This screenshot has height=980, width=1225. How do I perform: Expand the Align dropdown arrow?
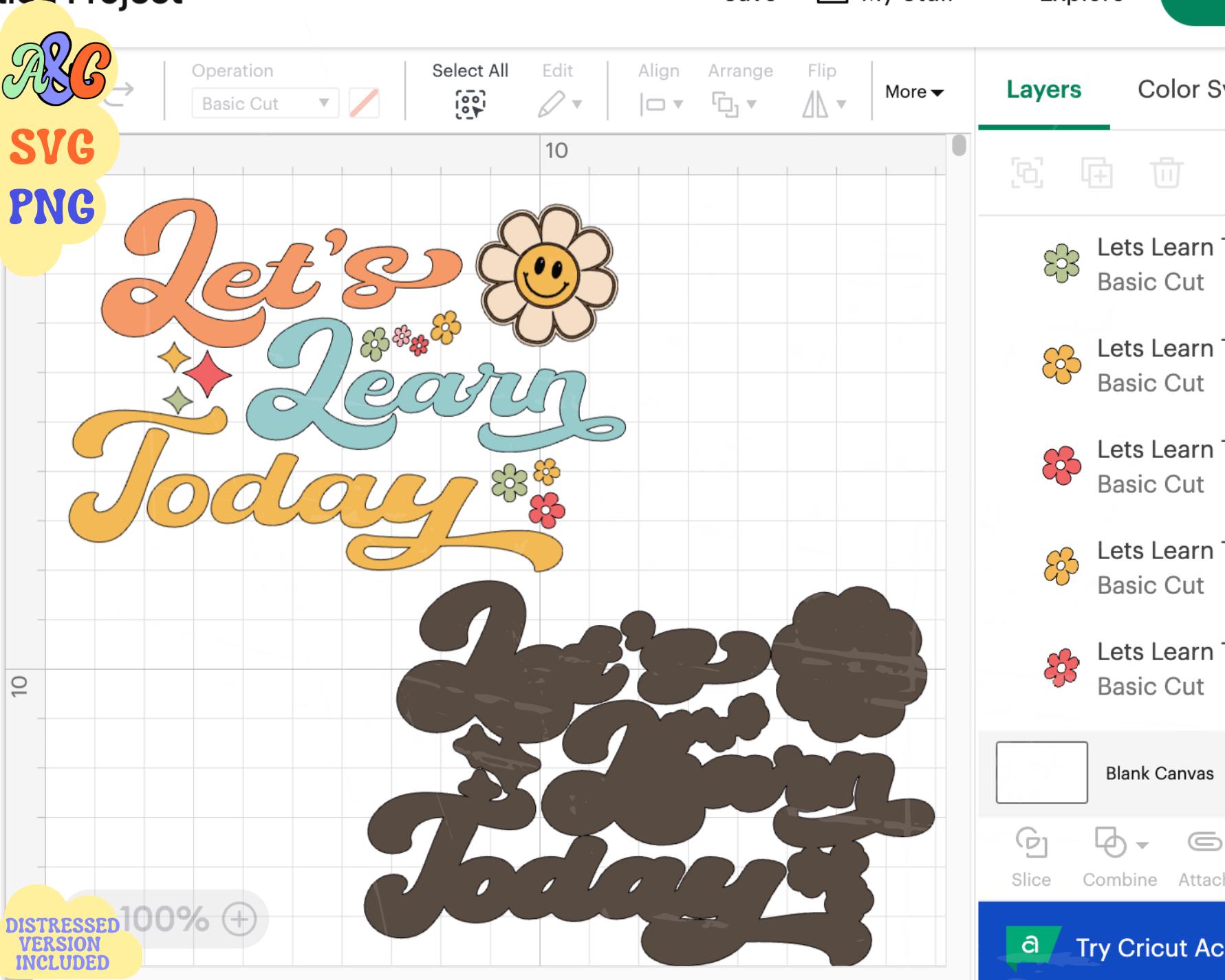[678, 105]
